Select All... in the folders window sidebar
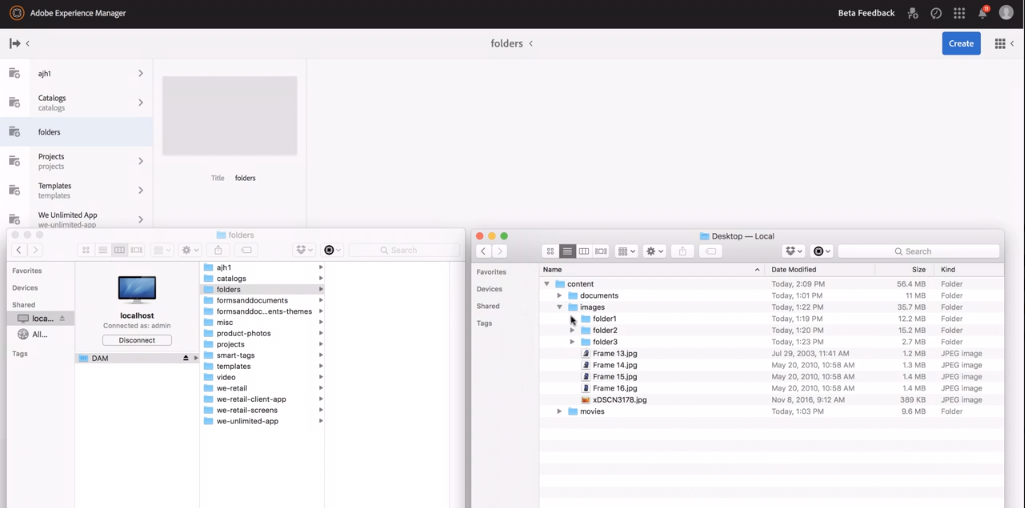The image size is (1025, 508). [40, 334]
